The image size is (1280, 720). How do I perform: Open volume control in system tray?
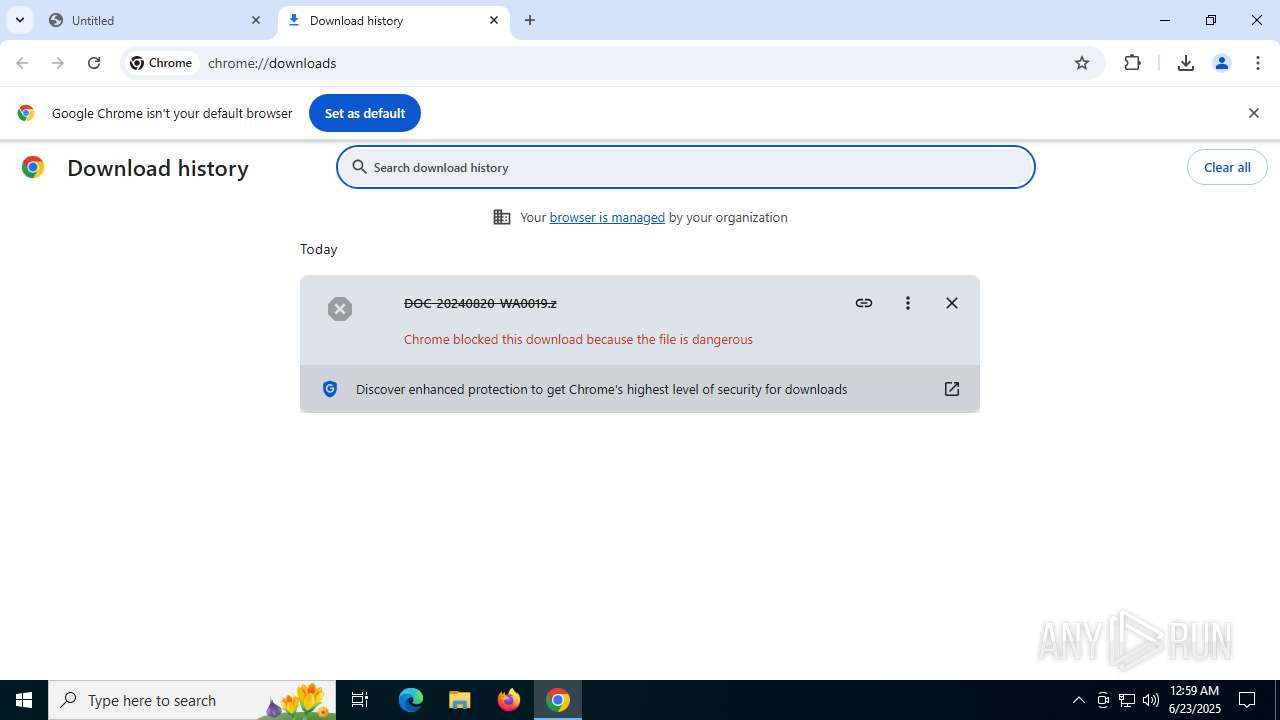(1151, 700)
